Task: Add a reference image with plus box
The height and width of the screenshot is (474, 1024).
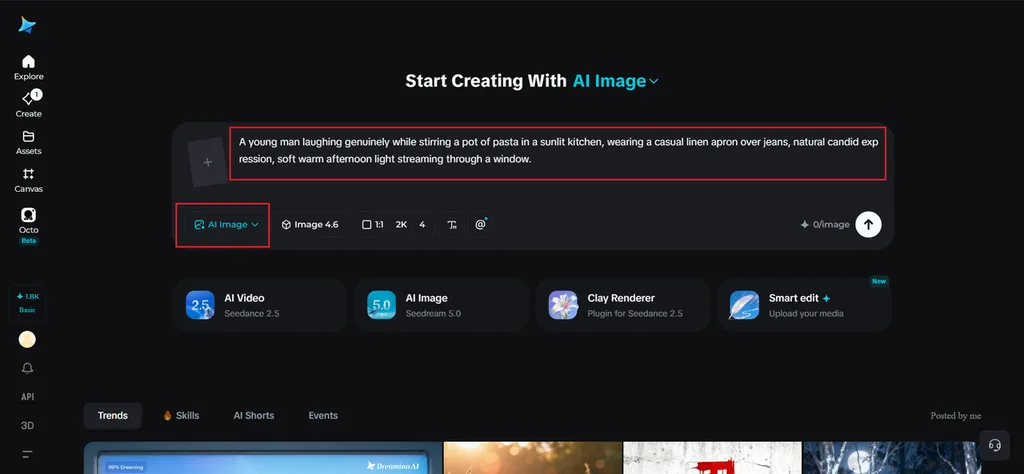Action: pos(208,163)
